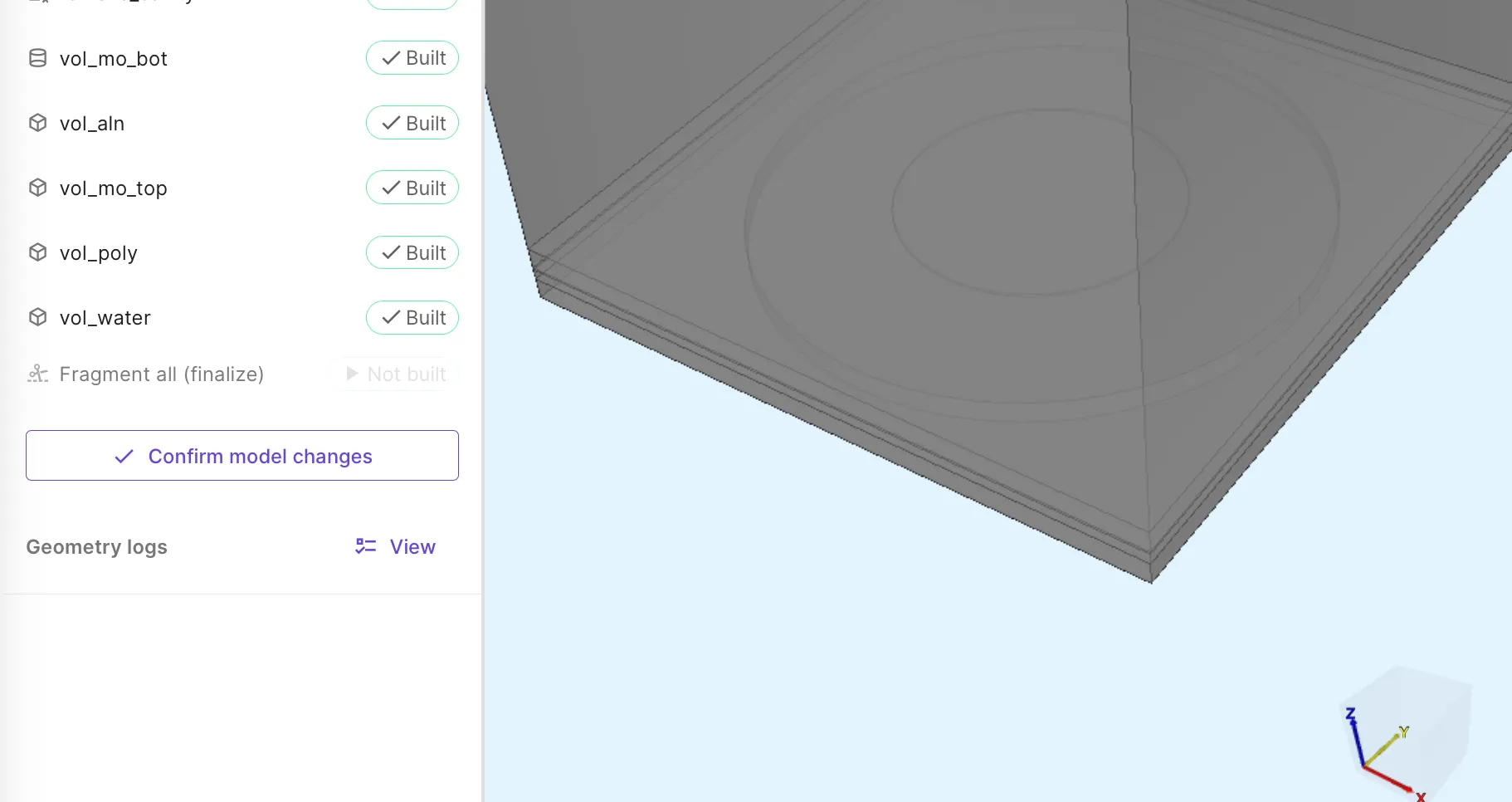Click the vol_mo_bot cylinder icon

[x=38, y=58]
